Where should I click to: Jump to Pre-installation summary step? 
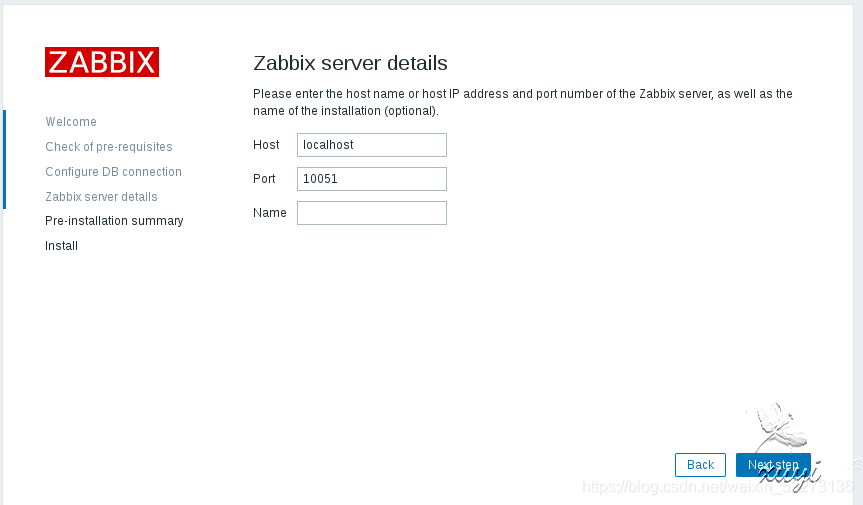pos(114,221)
